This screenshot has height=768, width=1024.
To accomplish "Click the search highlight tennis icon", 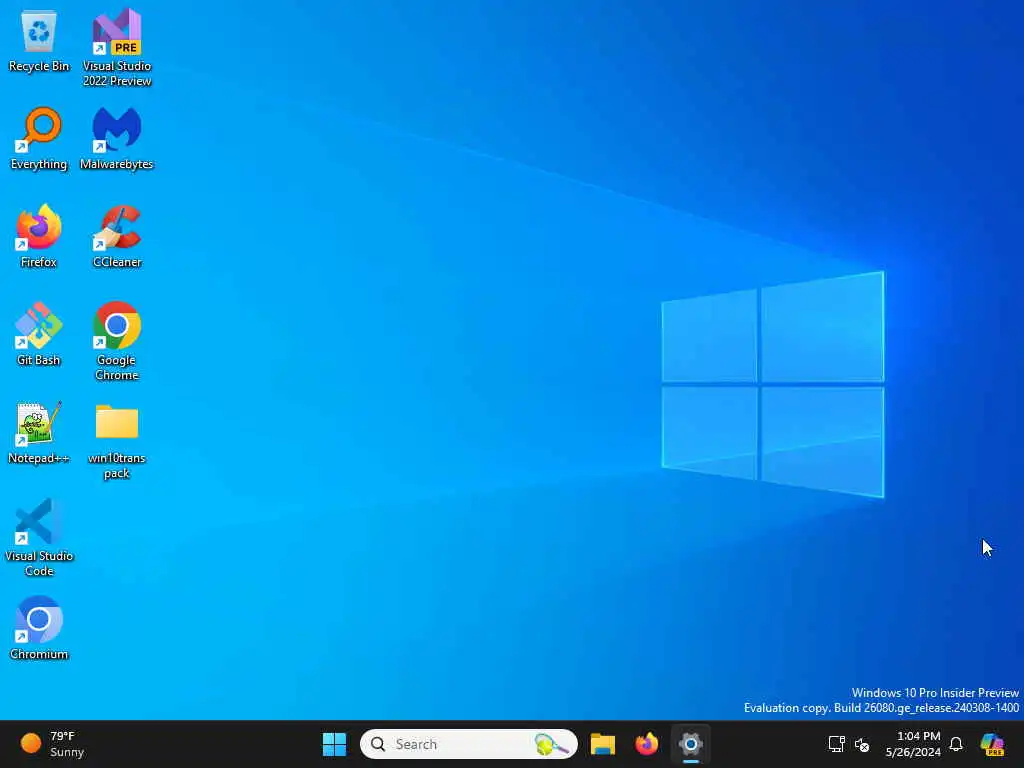I will [551, 744].
